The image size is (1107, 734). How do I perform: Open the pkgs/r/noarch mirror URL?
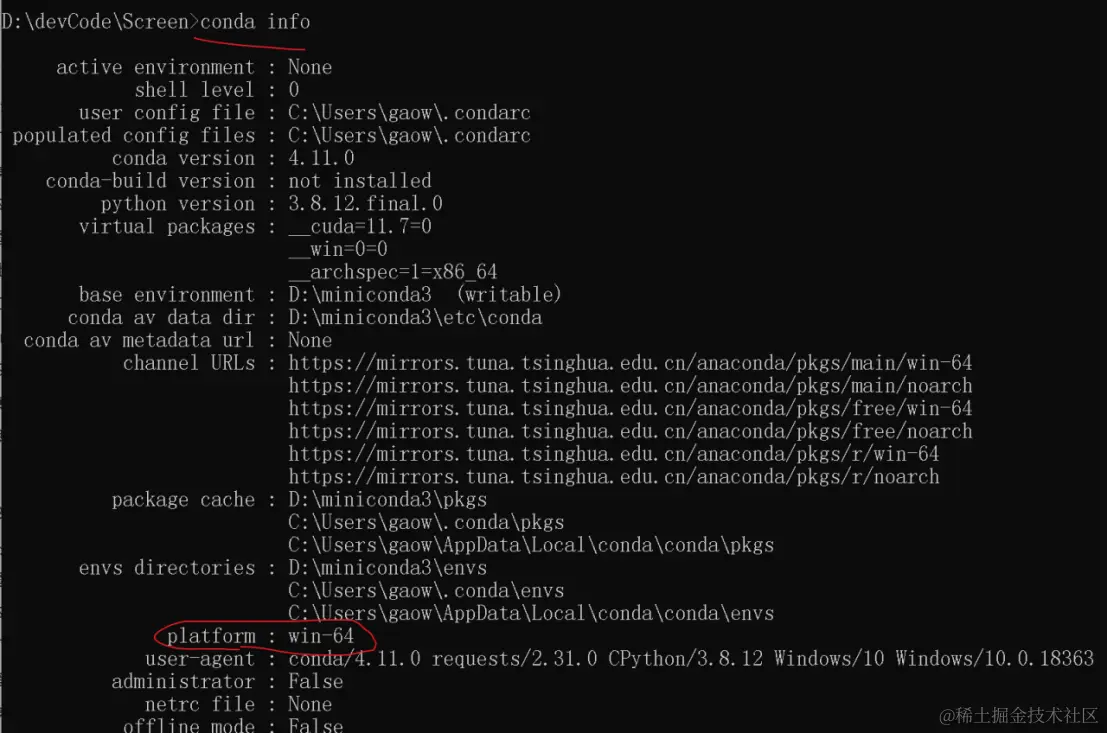[613, 477]
